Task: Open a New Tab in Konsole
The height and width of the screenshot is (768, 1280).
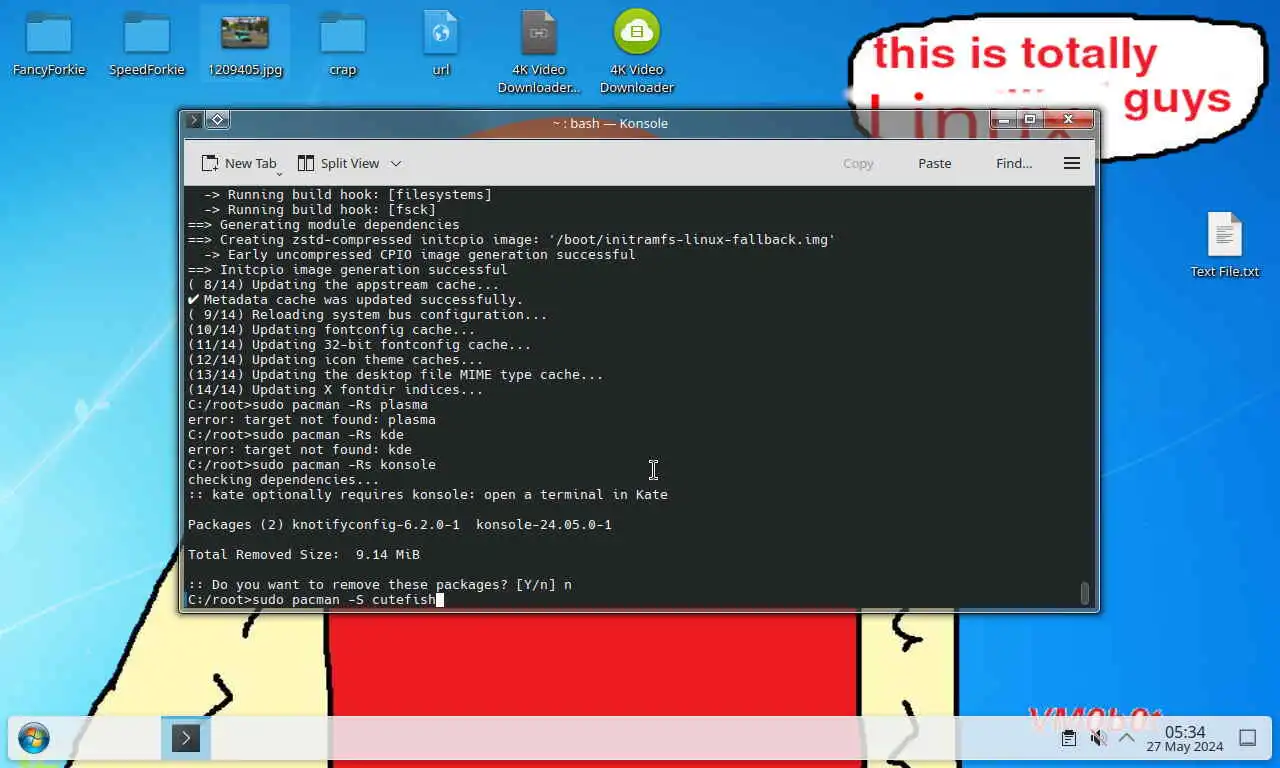Action: 239,163
